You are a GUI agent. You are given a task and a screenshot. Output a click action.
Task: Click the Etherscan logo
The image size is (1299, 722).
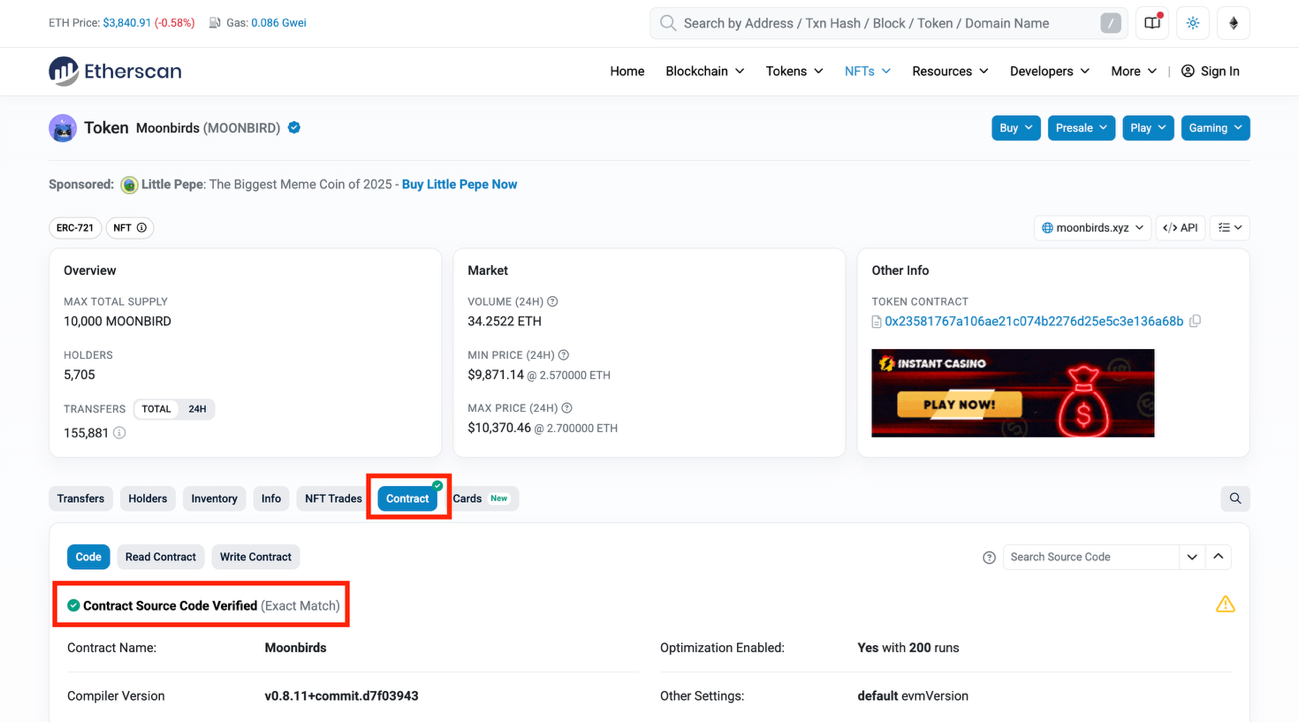[x=115, y=71]
